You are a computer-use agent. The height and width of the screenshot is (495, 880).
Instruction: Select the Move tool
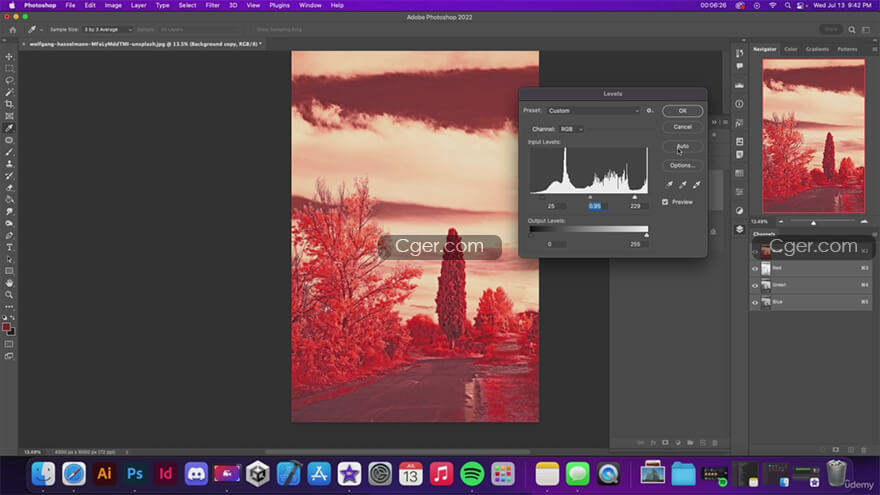9,57
